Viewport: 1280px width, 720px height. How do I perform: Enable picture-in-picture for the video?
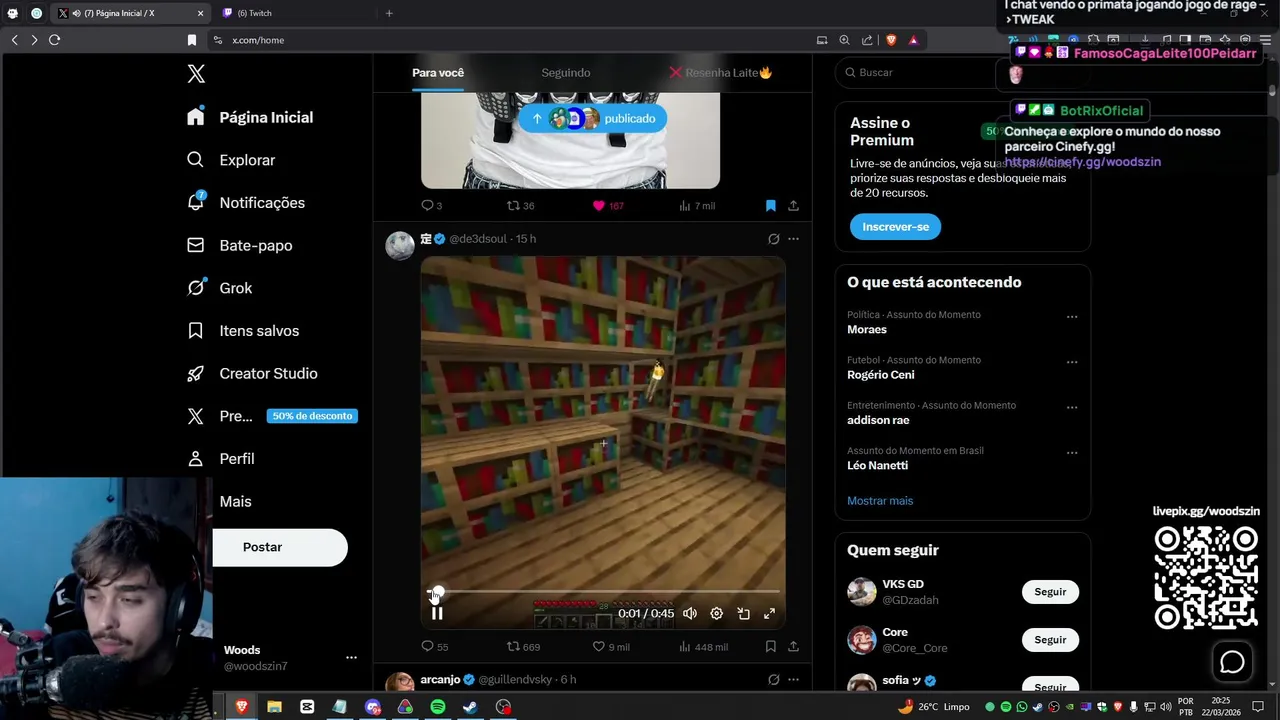[x=743, y=613]
